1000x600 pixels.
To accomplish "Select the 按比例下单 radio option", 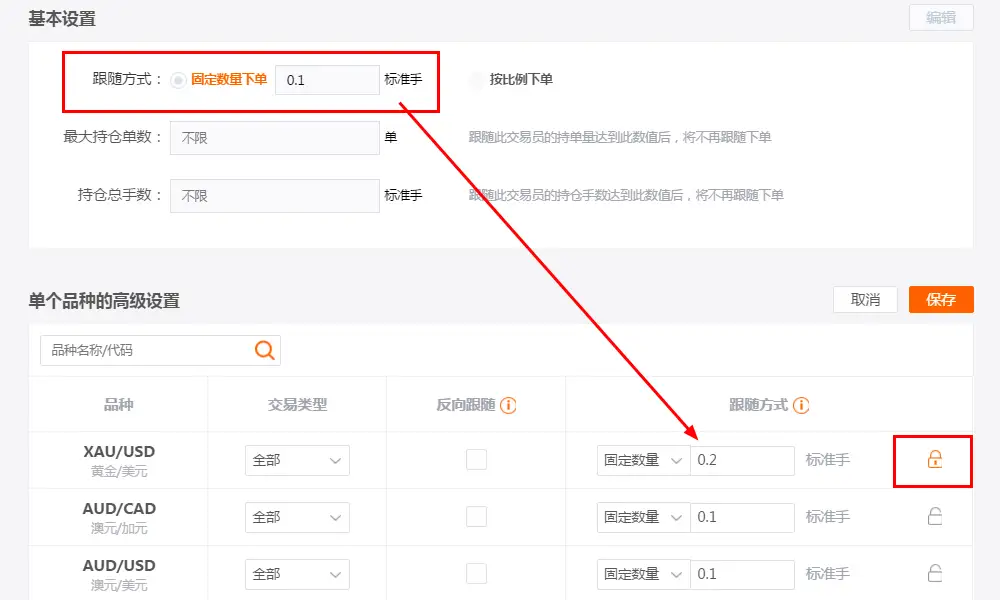I will [x=476, y=80].
